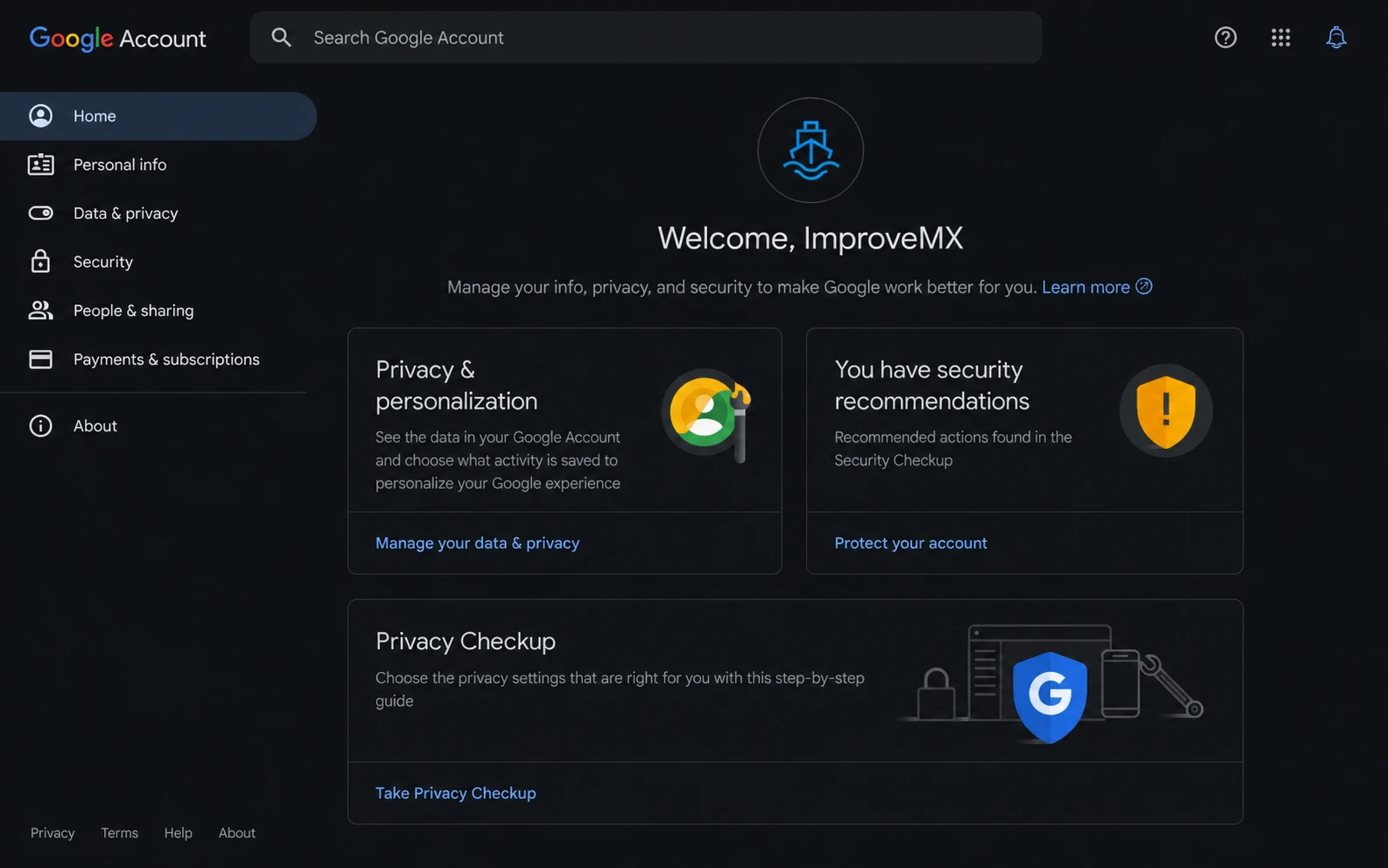Viewport: 1388px width, 868px height.
Task: Click the Privacy Checkup step-by-step description
Action: coord(620,689)
